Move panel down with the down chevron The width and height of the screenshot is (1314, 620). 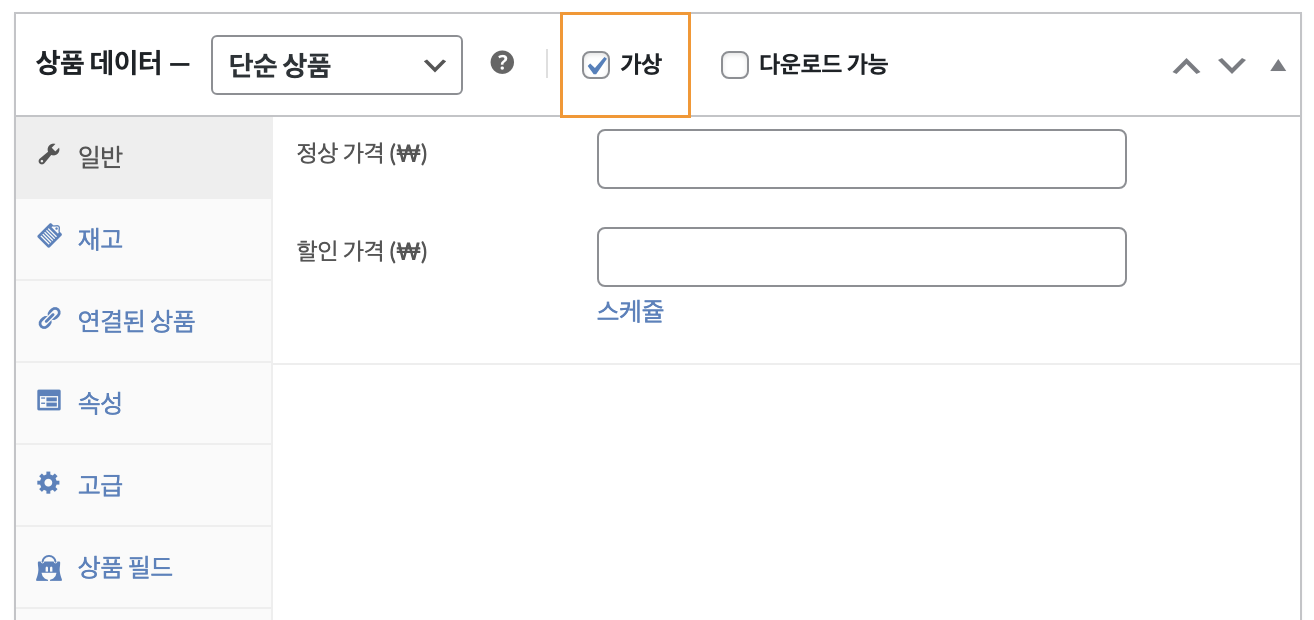coord(1232,66)
